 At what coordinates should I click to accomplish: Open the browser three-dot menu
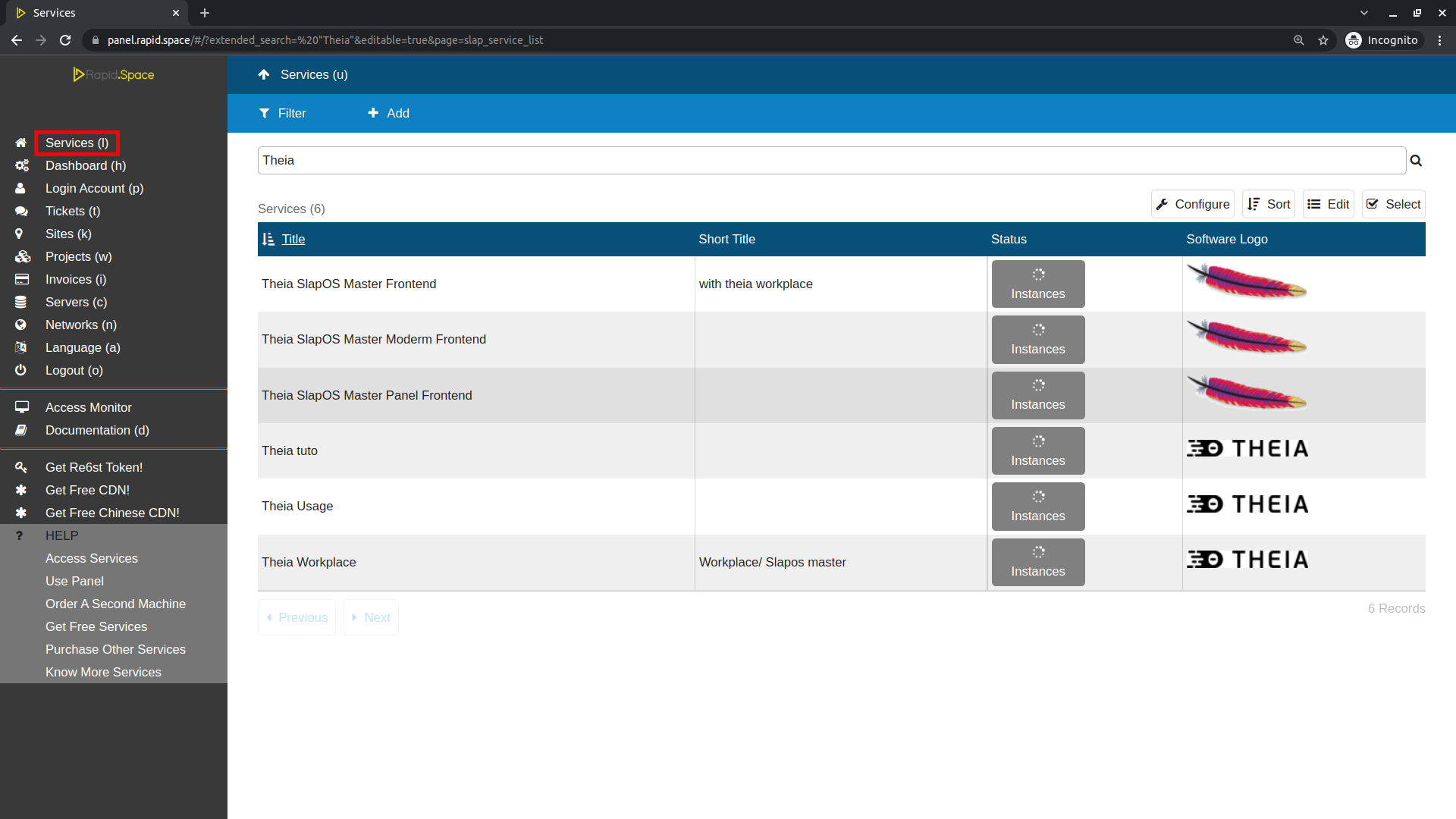click(x=1440, y=40)
